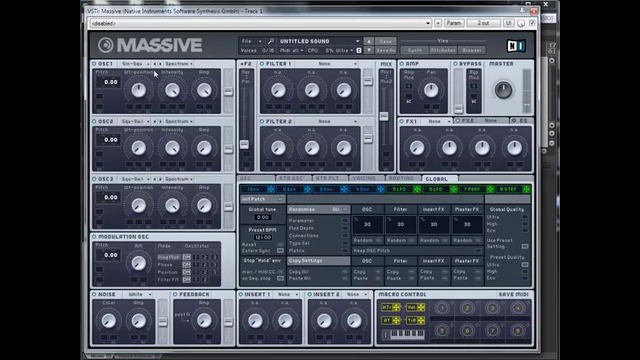Switch to Attributes view
Viewport: 640px width, 360px height.
click(443, 50)
